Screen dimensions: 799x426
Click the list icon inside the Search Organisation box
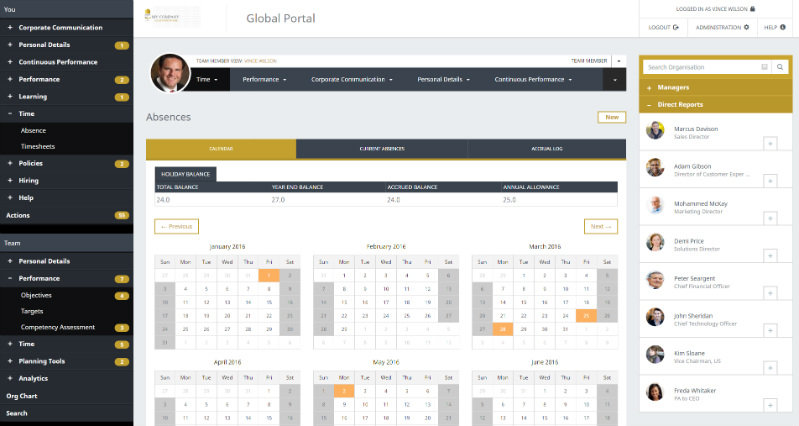764,67
